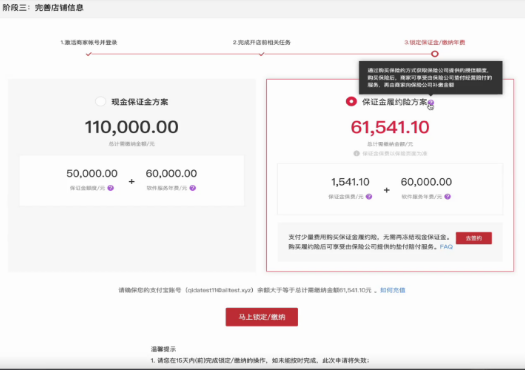Click the right plan's 60,000.00 value
This screenshot has height=370, width=525.
[x=426, y=182]
